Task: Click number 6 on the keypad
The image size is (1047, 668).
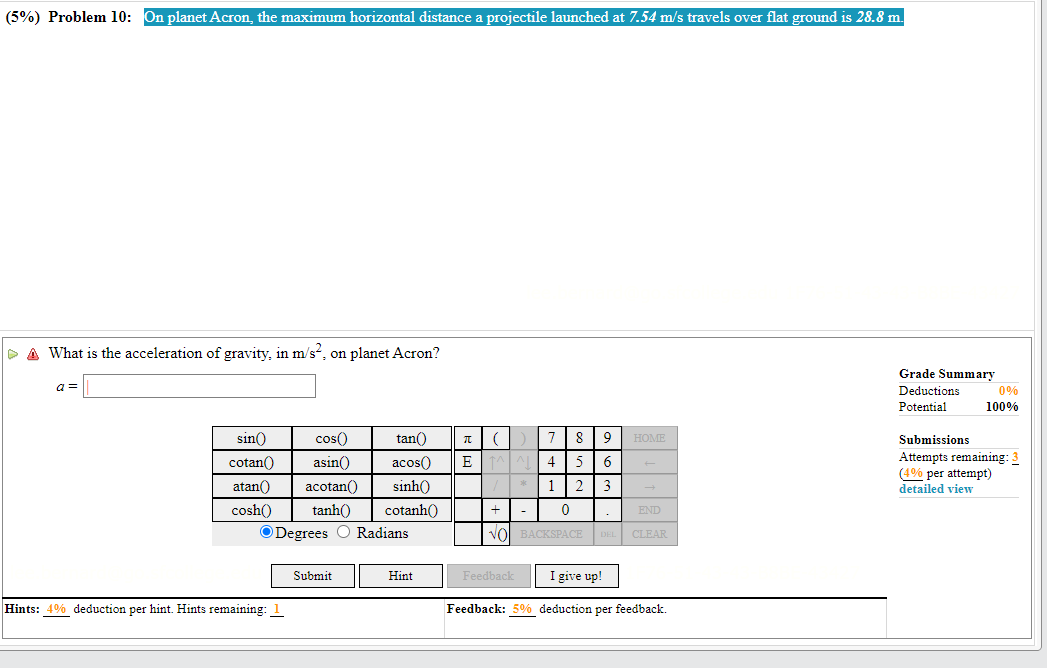Action: 607,462
